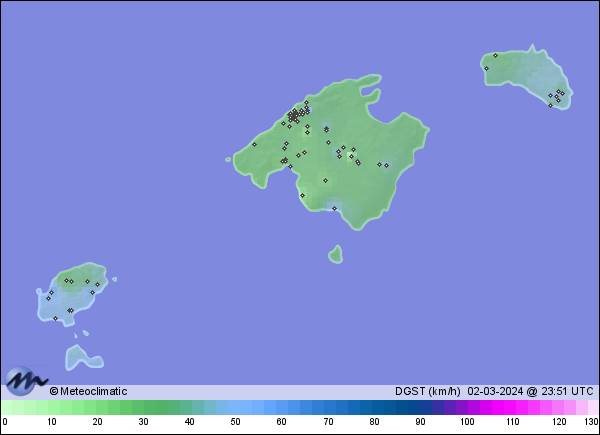
Task: Click the scale label 80
Action: click(x=375, y=422)
